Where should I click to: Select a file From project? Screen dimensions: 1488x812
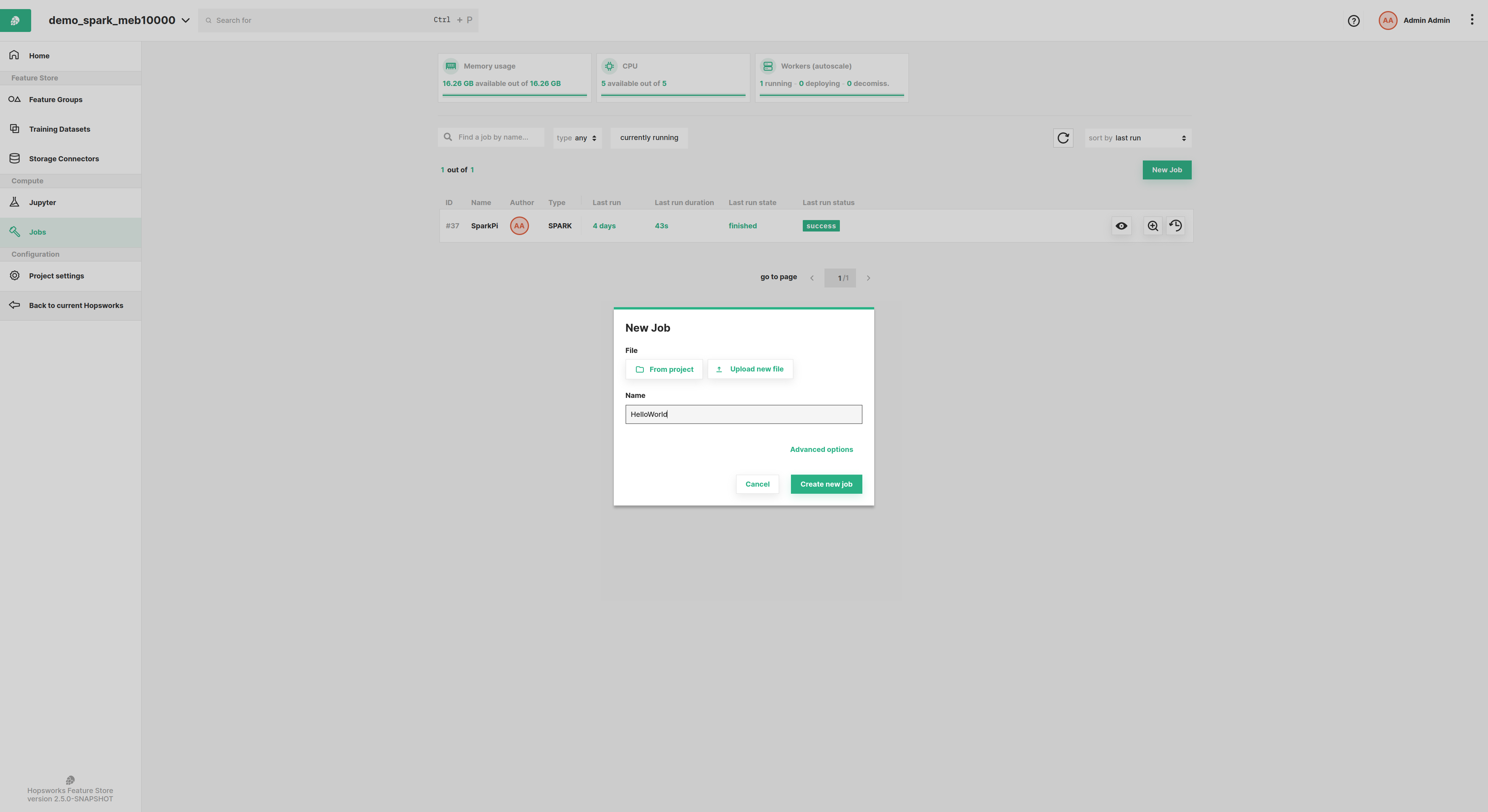[x=664, y=370]
